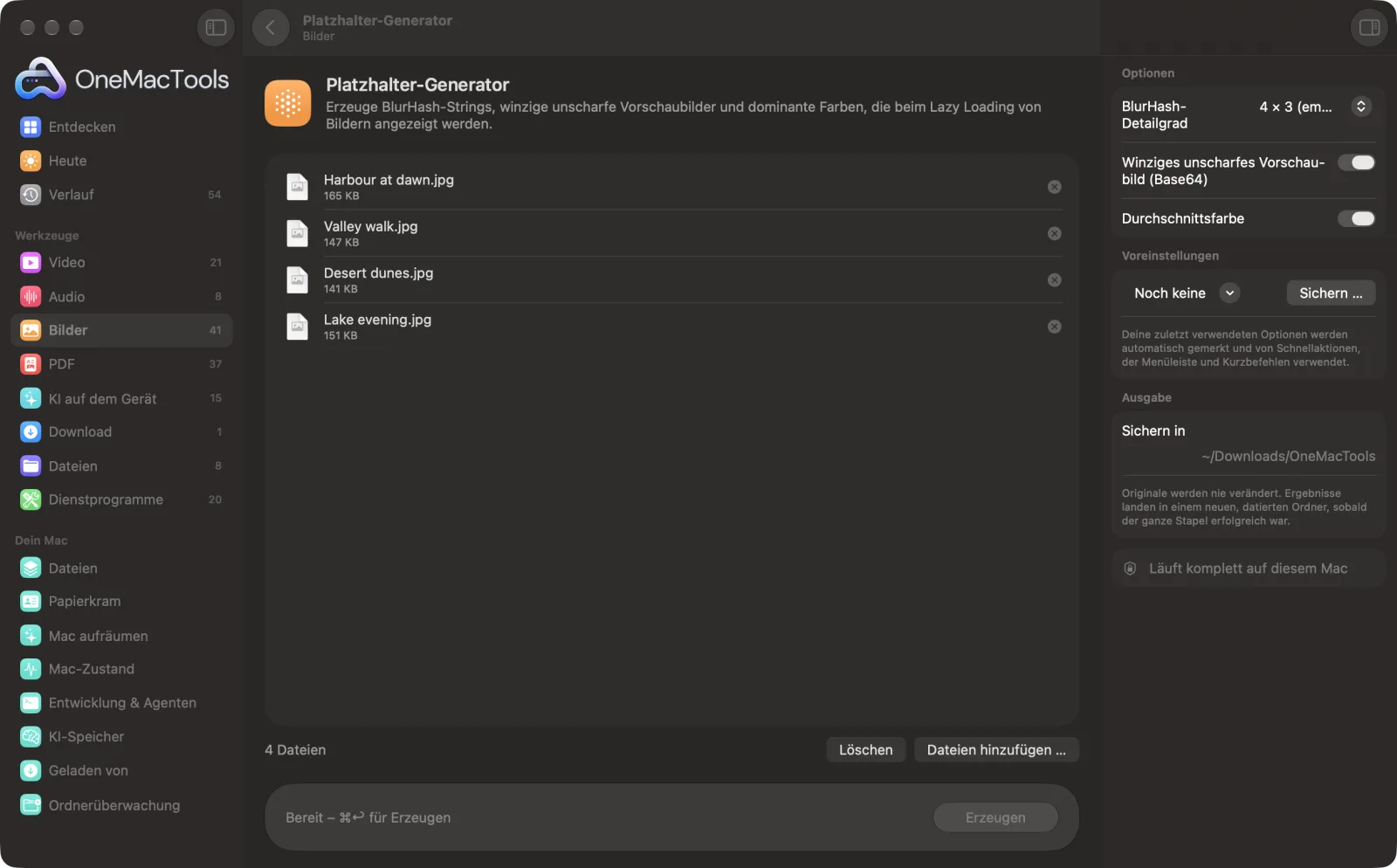The image size is (1397, 868).
Task: Select Lake evening.jpg file row
Action: pos(671,327)
